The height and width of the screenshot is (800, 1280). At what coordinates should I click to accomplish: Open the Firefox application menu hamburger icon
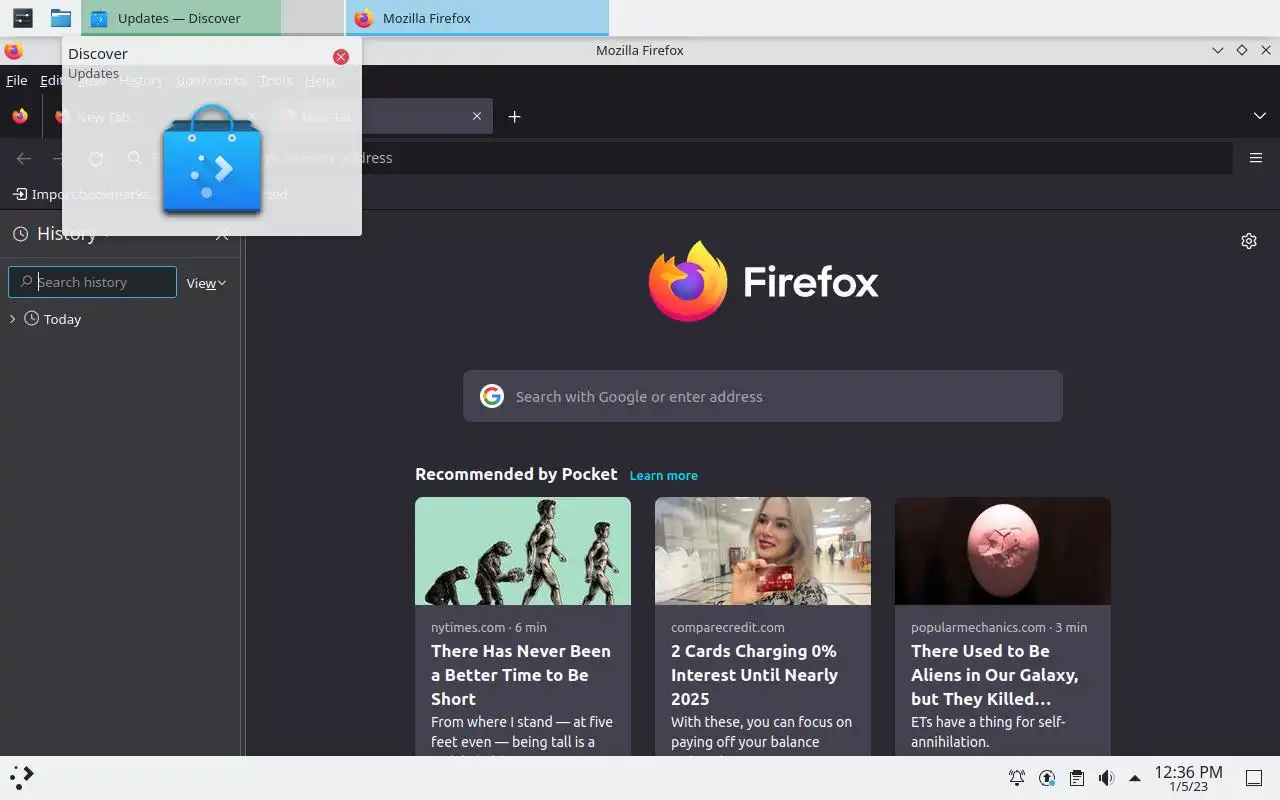[1256, 158]
